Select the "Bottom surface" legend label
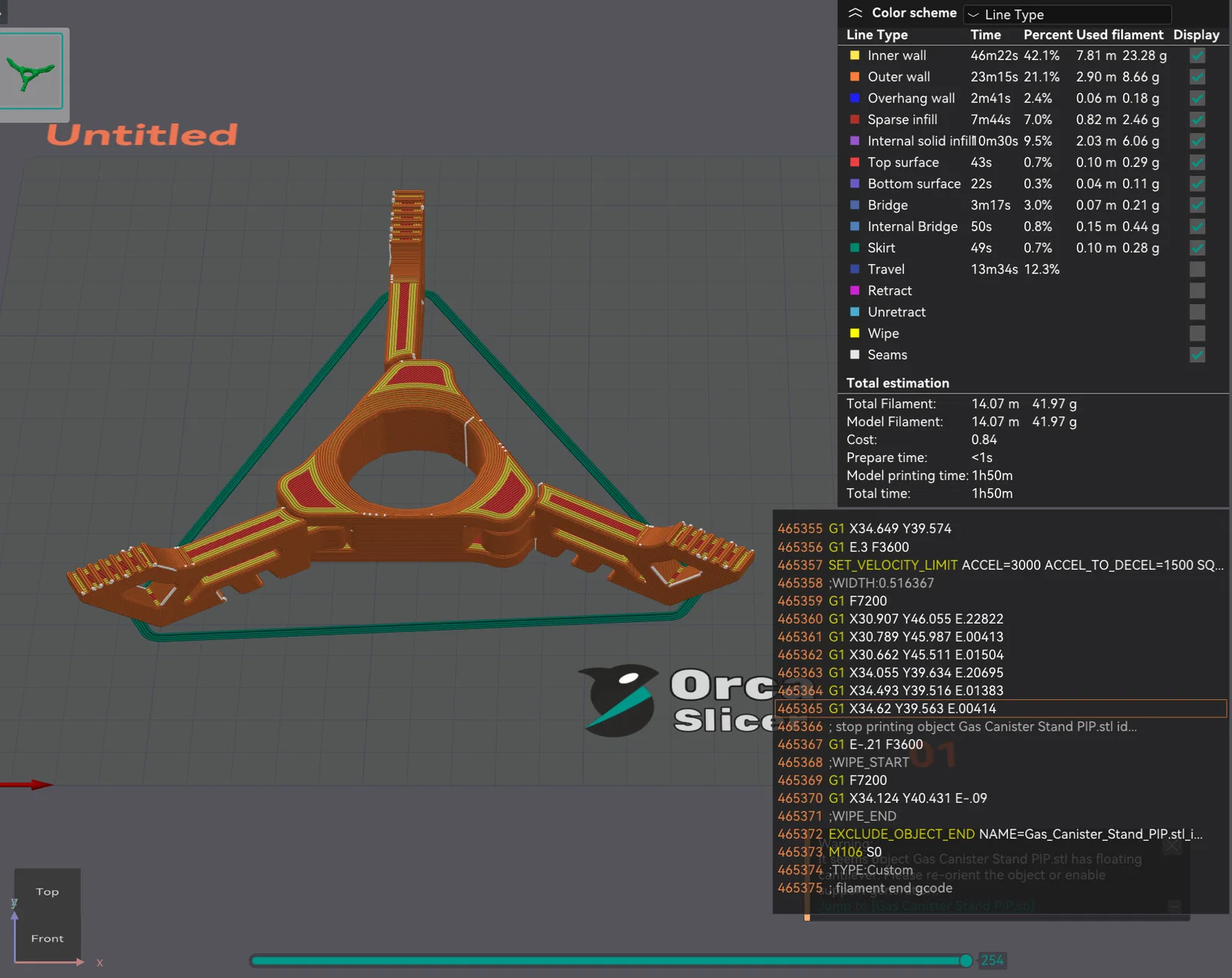This screenshot has width=1232, height=978. point(914,183)
